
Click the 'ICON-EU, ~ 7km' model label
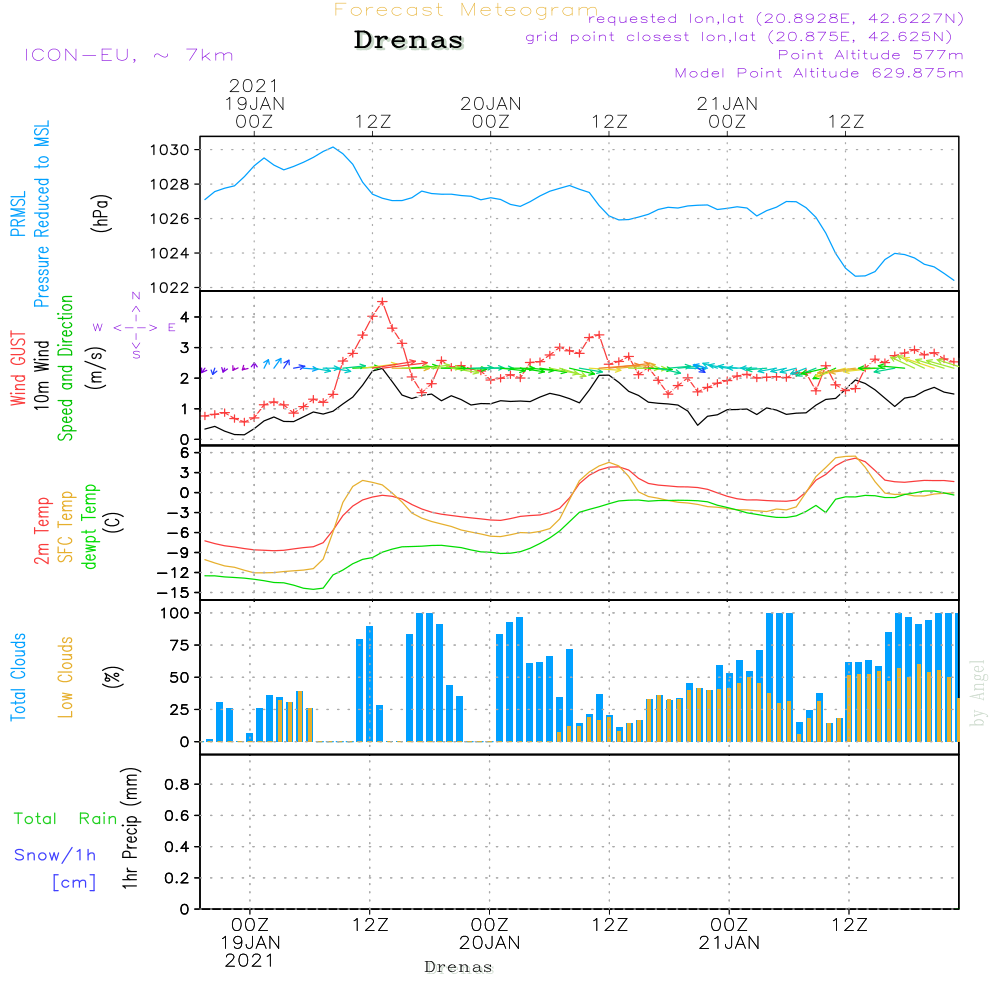(x=129, y=55)
